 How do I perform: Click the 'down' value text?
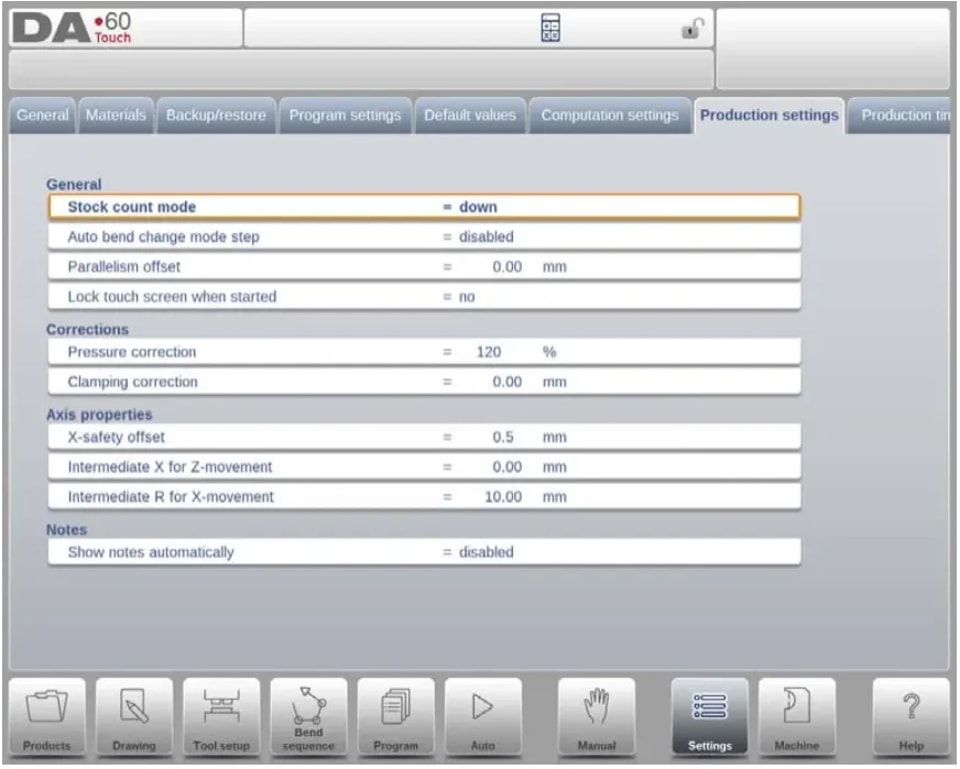478,207
